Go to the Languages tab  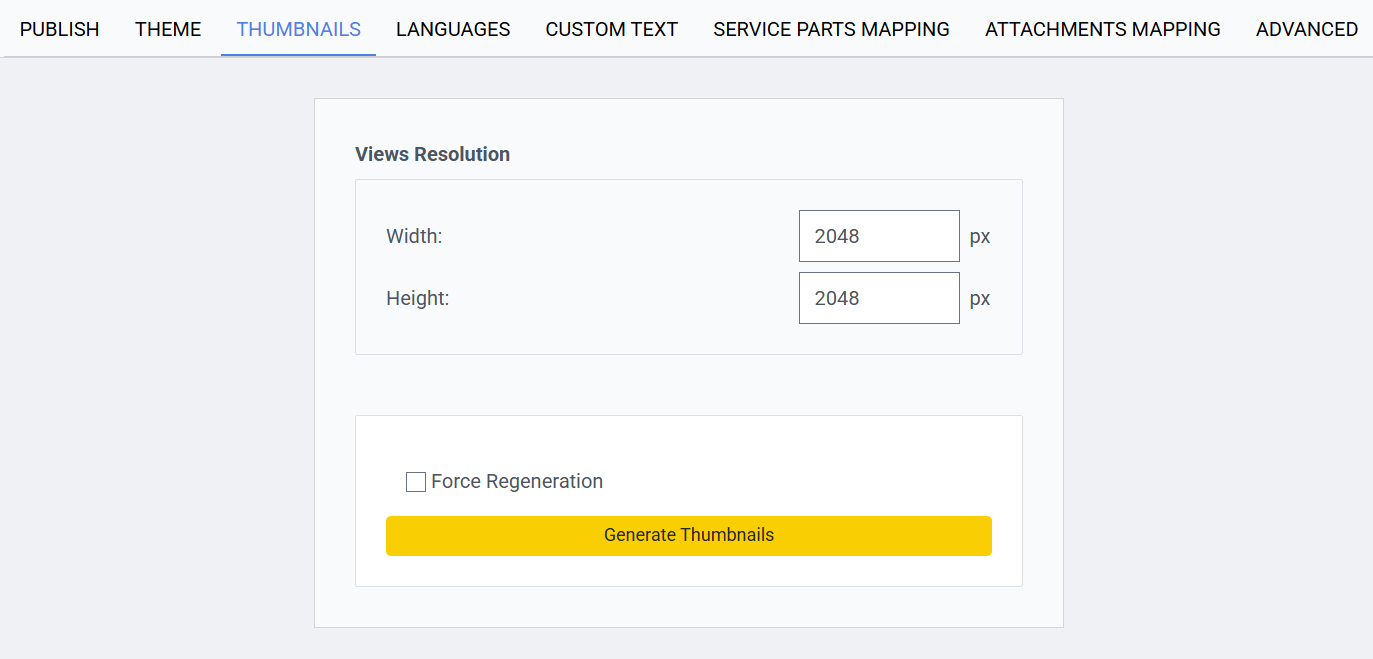(x=453, y=29)
